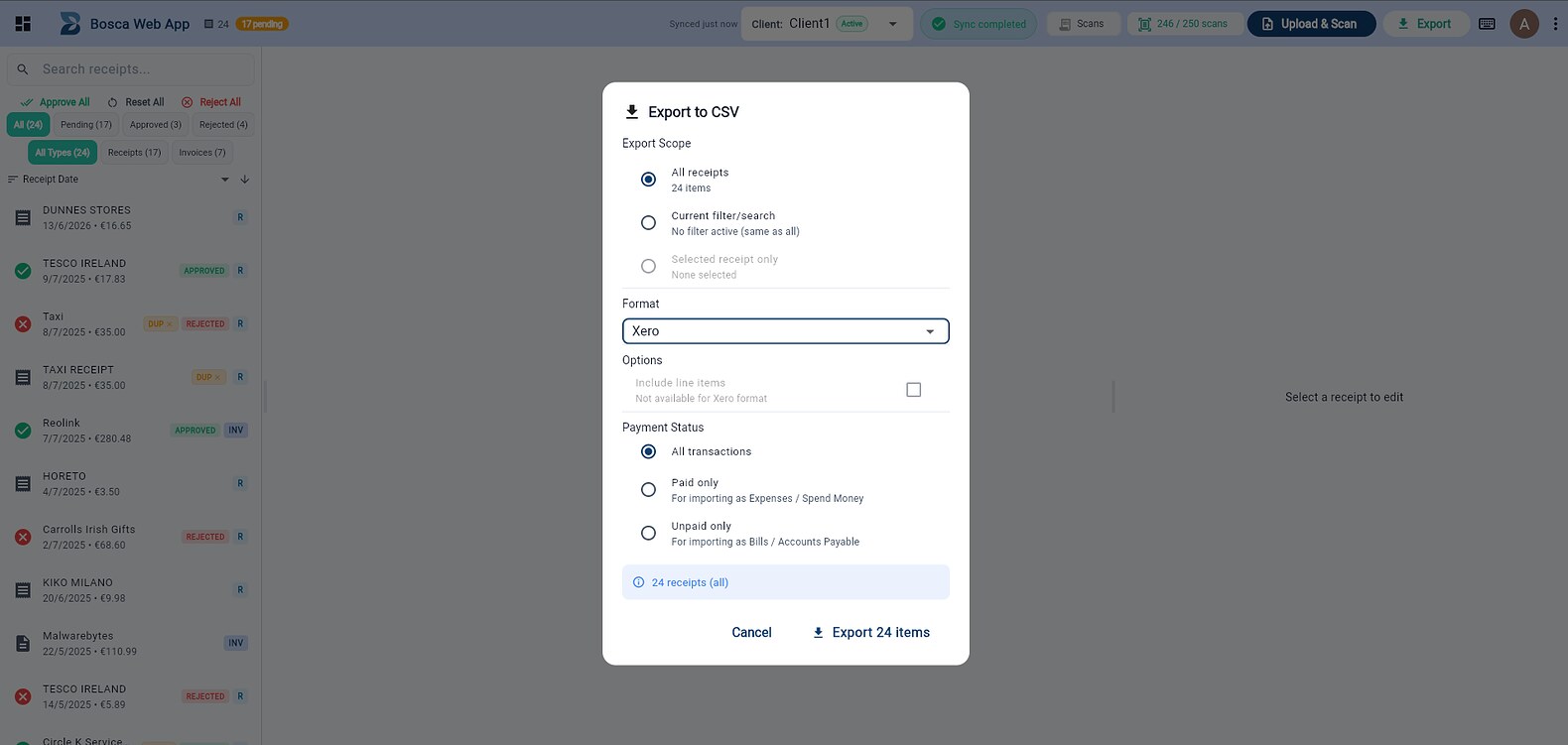1568x745 pixels.
Task: Open the Client1 selector dropdown
Action: tap(826, 24)
